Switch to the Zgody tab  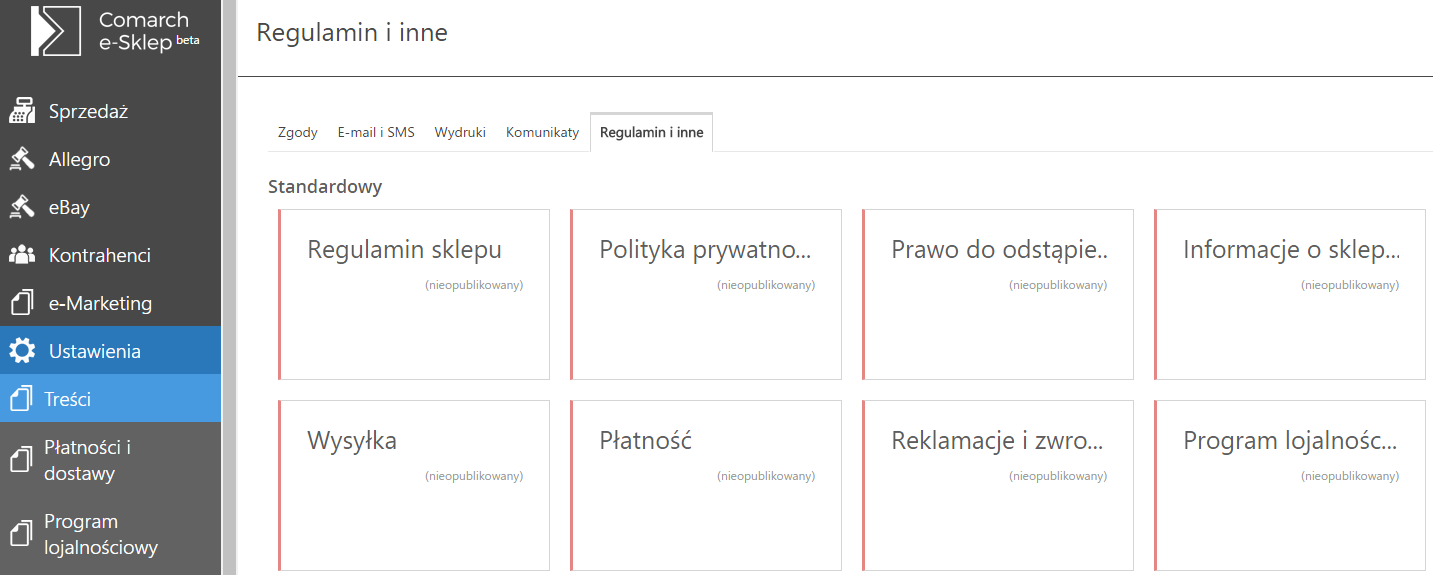298,132
